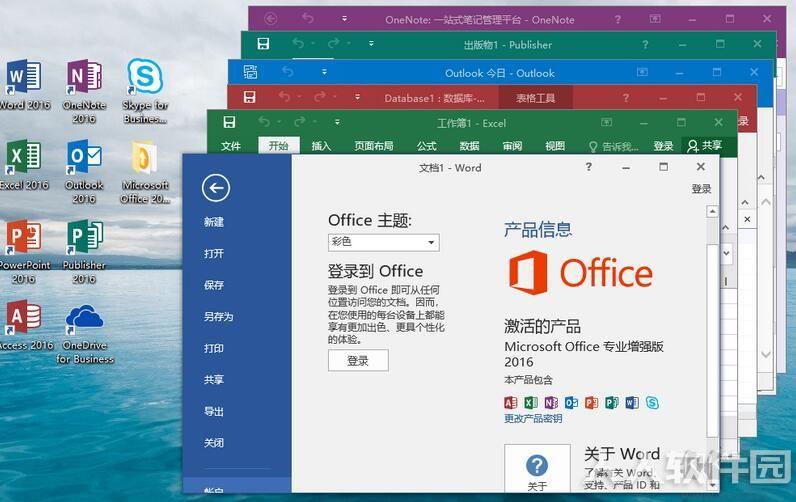Click the 登录 button under 登录到 Office
The image size is (796, 502).
358,360
